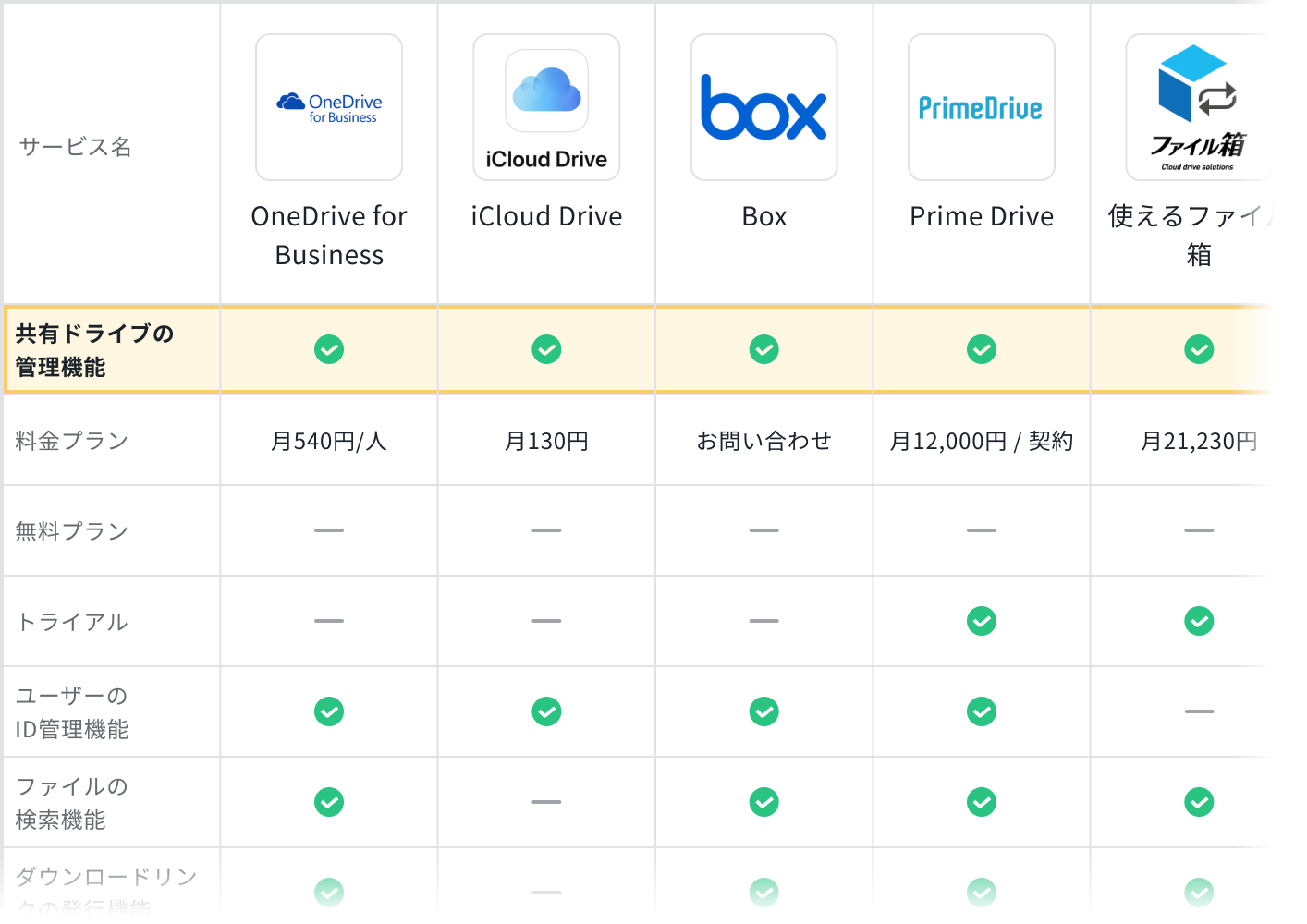Click the Prime Drive service name text
The width and height of the screenshot is (1307, 924).
tap(981, 216)
